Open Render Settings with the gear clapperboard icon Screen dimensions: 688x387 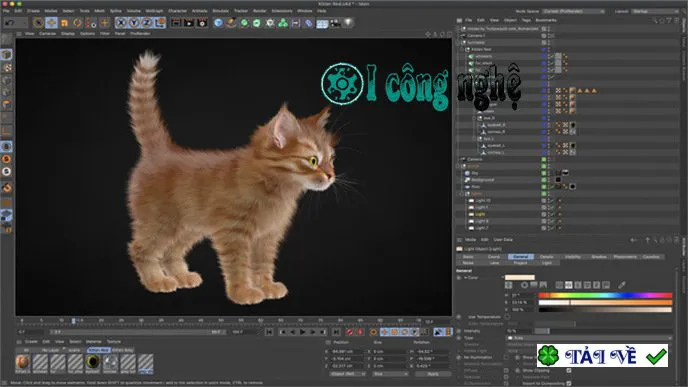click(x=202, y=22)
